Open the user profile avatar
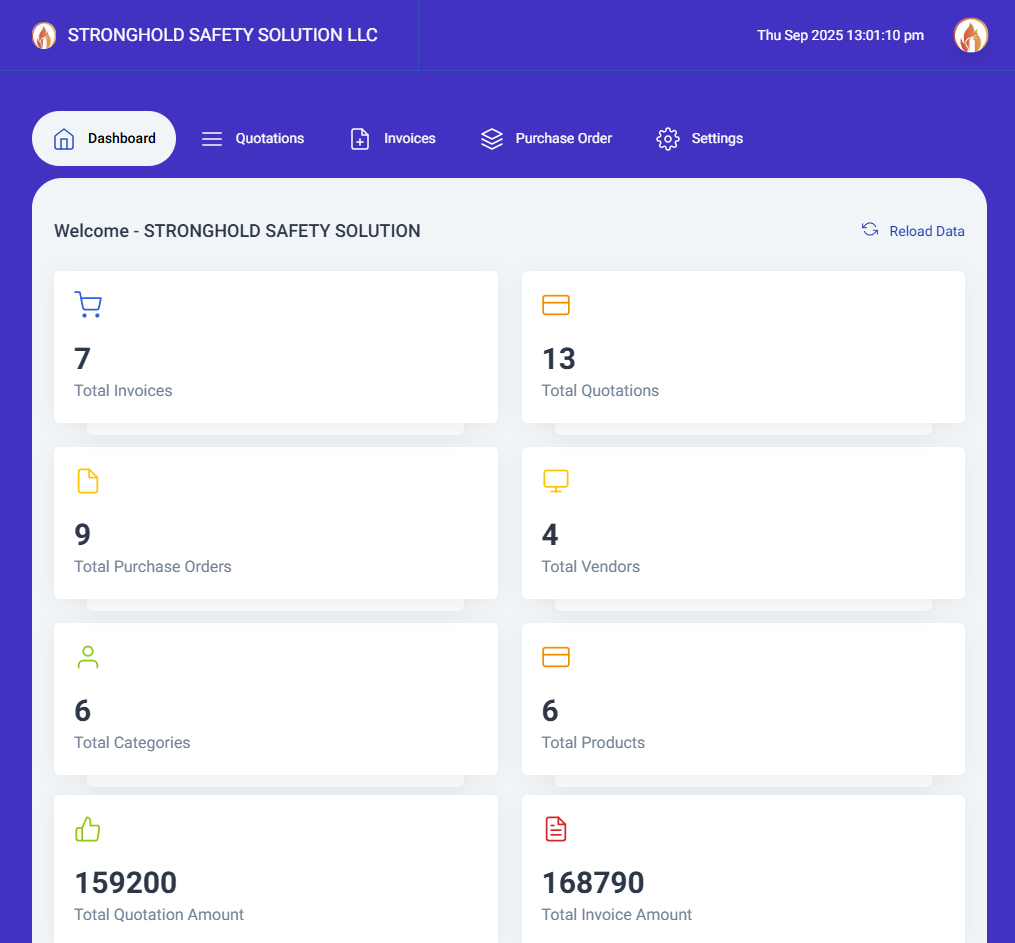The image size is (1015, 943). coord(970,36)
